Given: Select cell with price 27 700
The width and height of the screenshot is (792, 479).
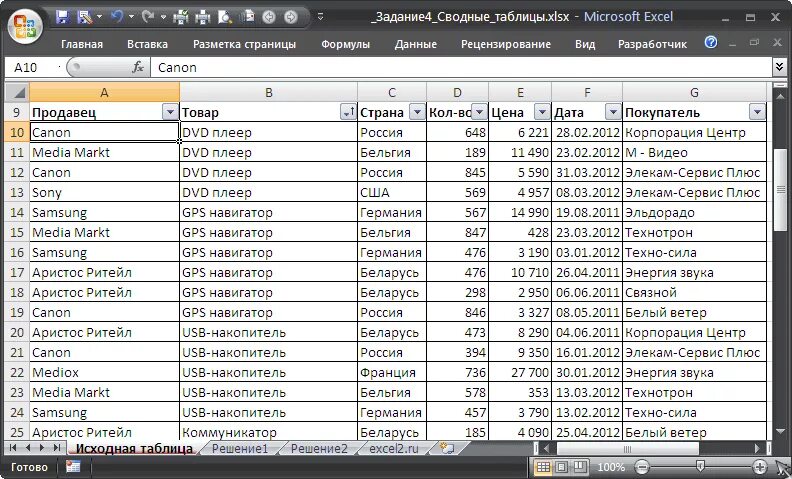Looking at the screenshot, I should [520, 372].
